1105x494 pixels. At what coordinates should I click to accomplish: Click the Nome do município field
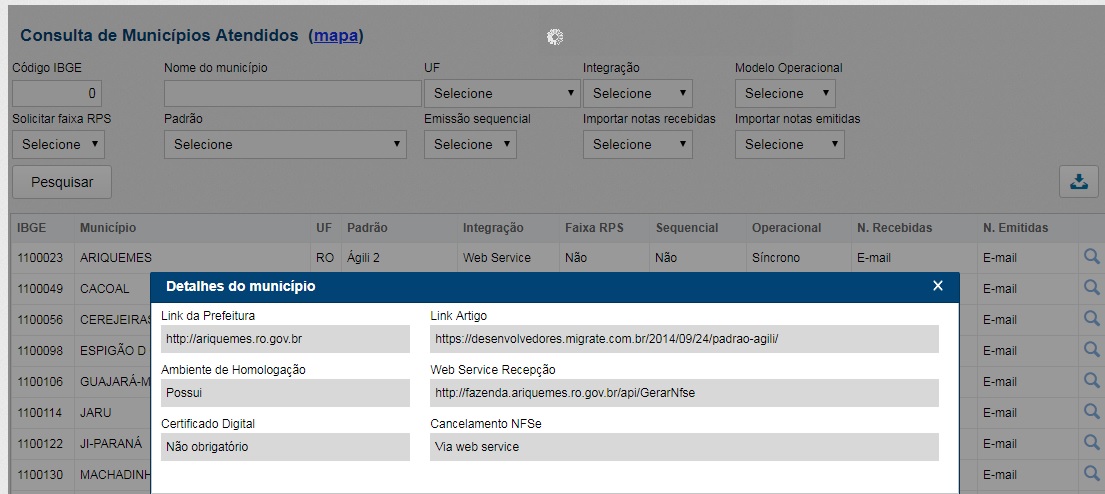pos(292,94)
